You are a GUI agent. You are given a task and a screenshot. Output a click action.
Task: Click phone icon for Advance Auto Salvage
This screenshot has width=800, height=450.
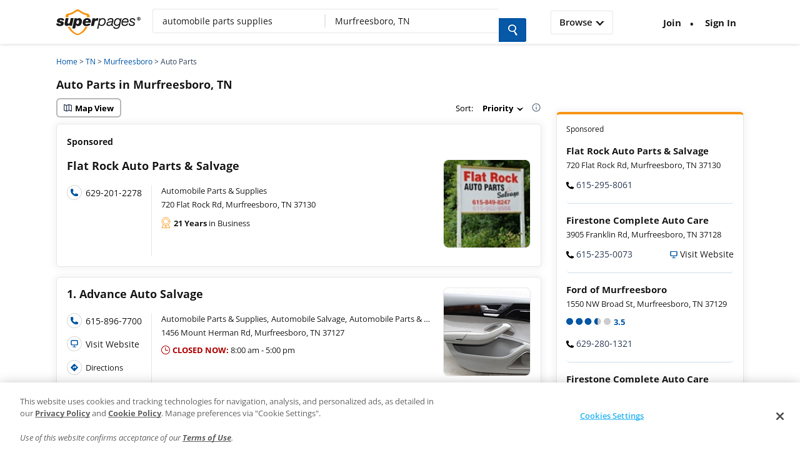(74, 321)
